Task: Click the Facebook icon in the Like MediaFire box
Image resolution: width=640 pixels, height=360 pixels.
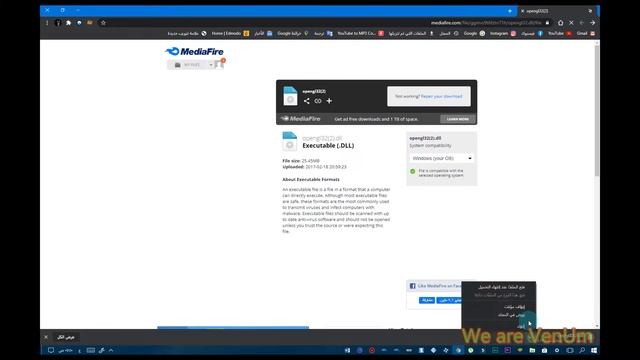Action: (x=412, y=286)
